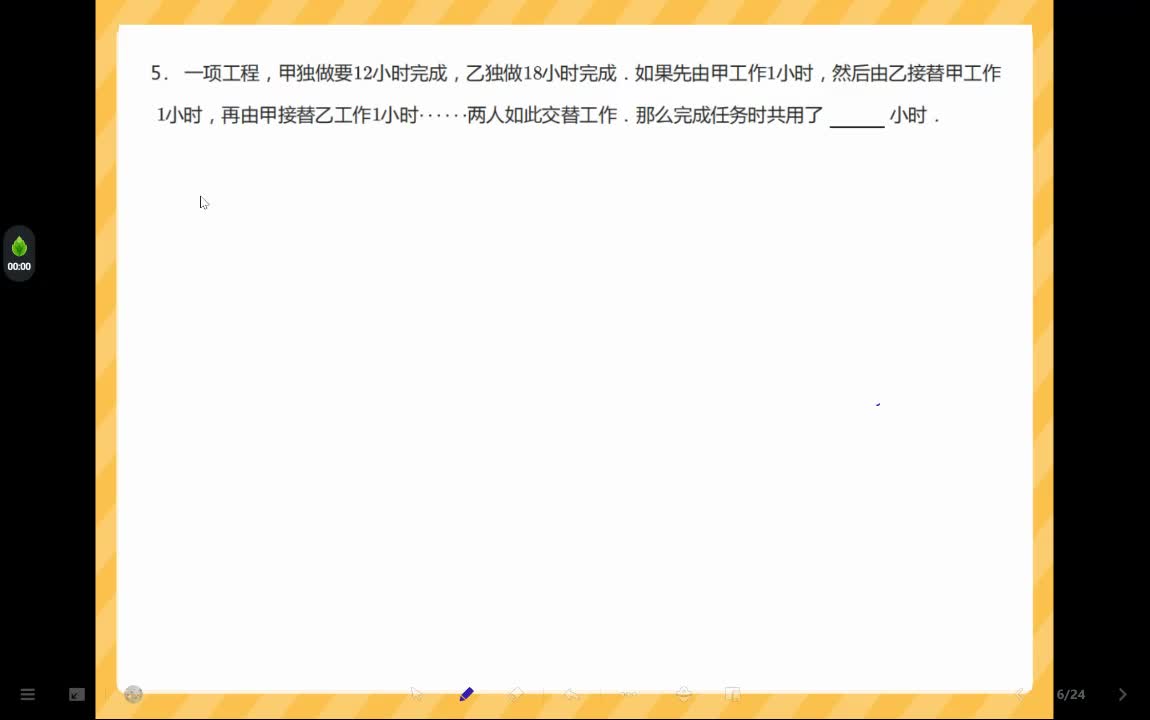Click the round avatar icon
This screenshot has height=720, width=1150.
(133, 694)
